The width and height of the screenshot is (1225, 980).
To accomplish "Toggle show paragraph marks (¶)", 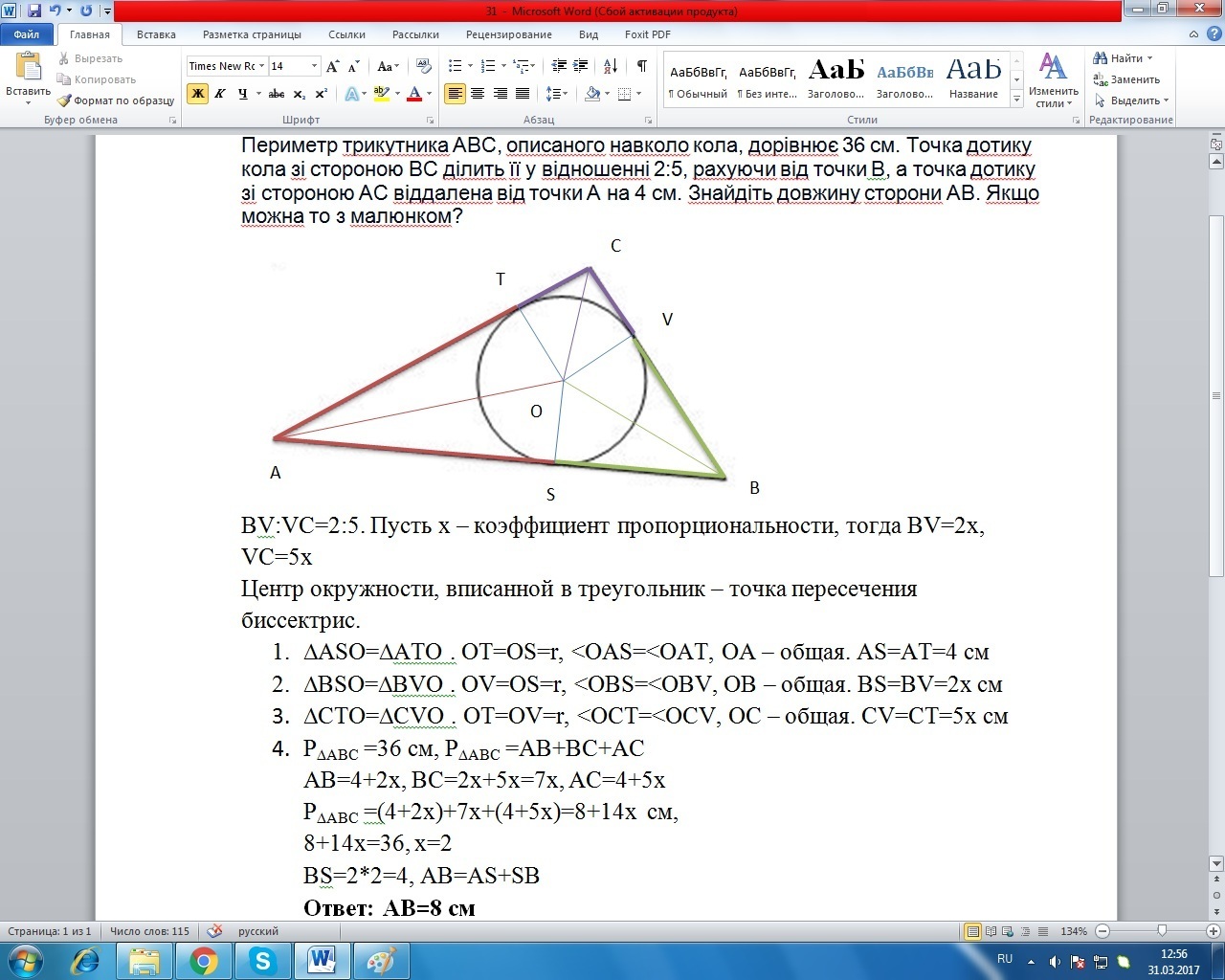I will click(x=641, y=66).
